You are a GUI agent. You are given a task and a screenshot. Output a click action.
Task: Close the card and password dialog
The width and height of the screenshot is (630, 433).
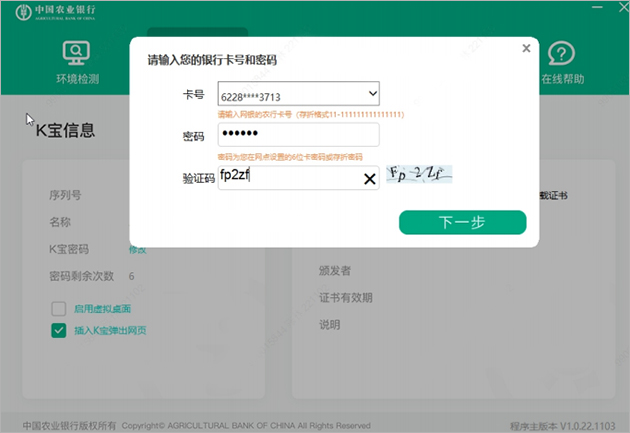tap(526, 48)
